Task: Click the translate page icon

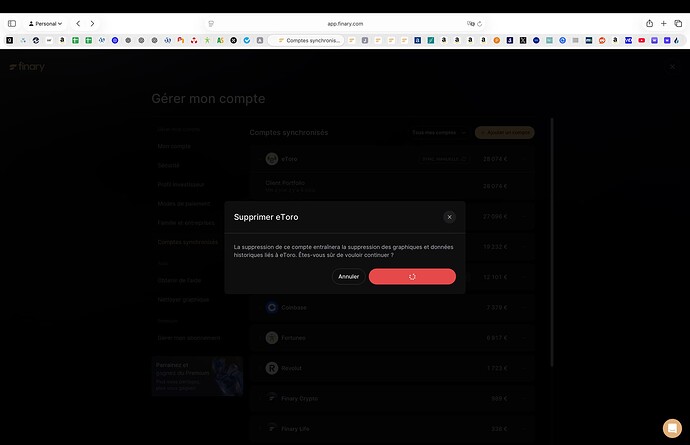Action: coord(470,24)
